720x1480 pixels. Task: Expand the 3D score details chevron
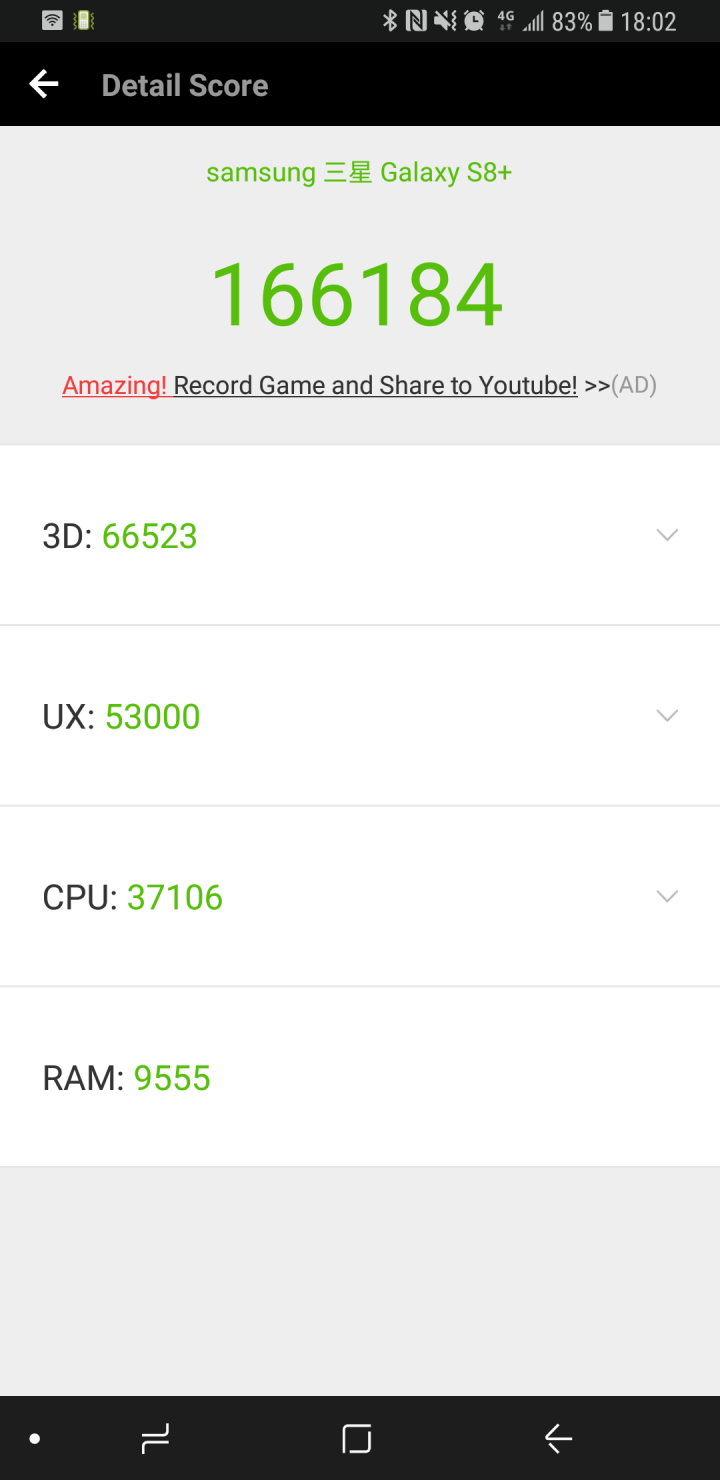click(x=667, y=535)
